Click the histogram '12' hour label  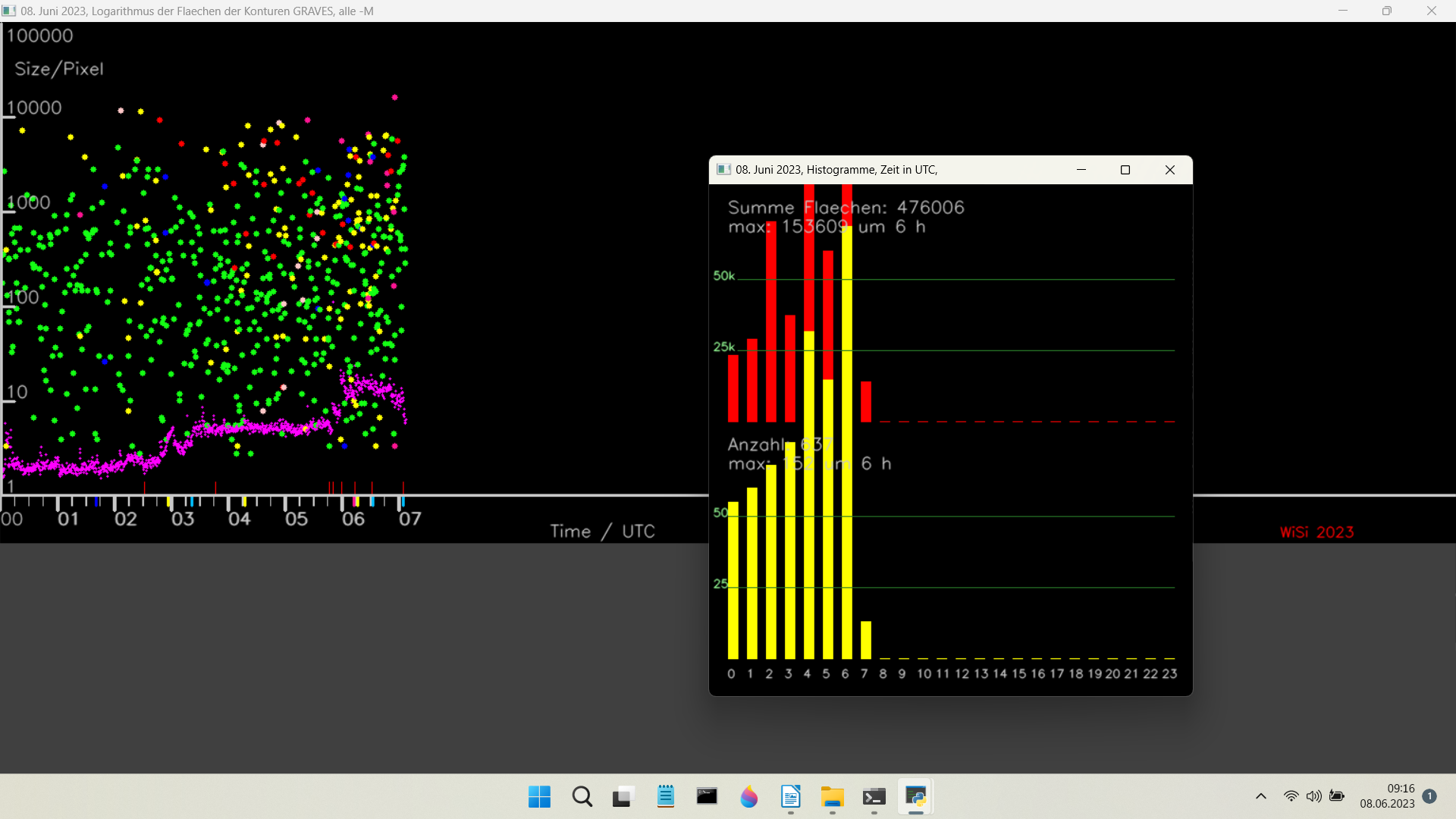click(962, 673)
